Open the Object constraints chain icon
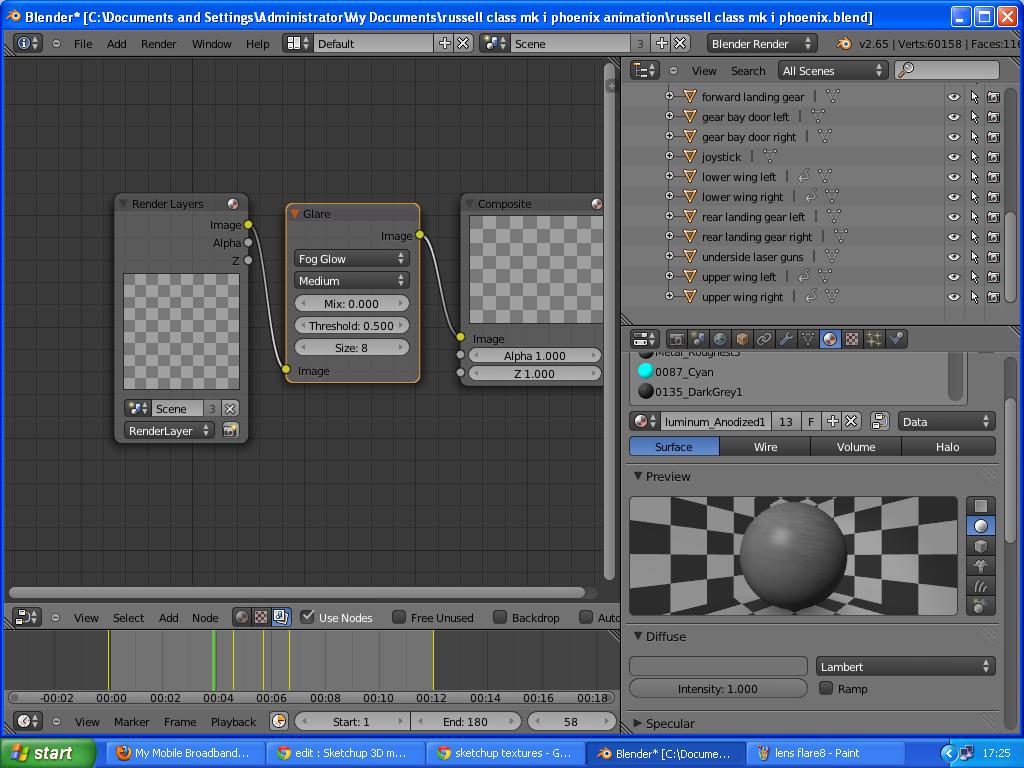This screenshot has width=1024, height=768. pos(764,339)
